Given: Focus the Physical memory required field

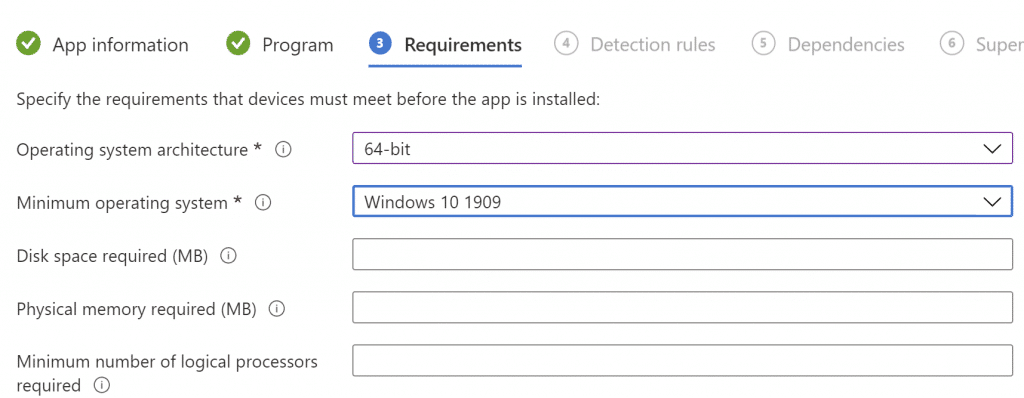Looking at the screenshot, I should (682, 307).
